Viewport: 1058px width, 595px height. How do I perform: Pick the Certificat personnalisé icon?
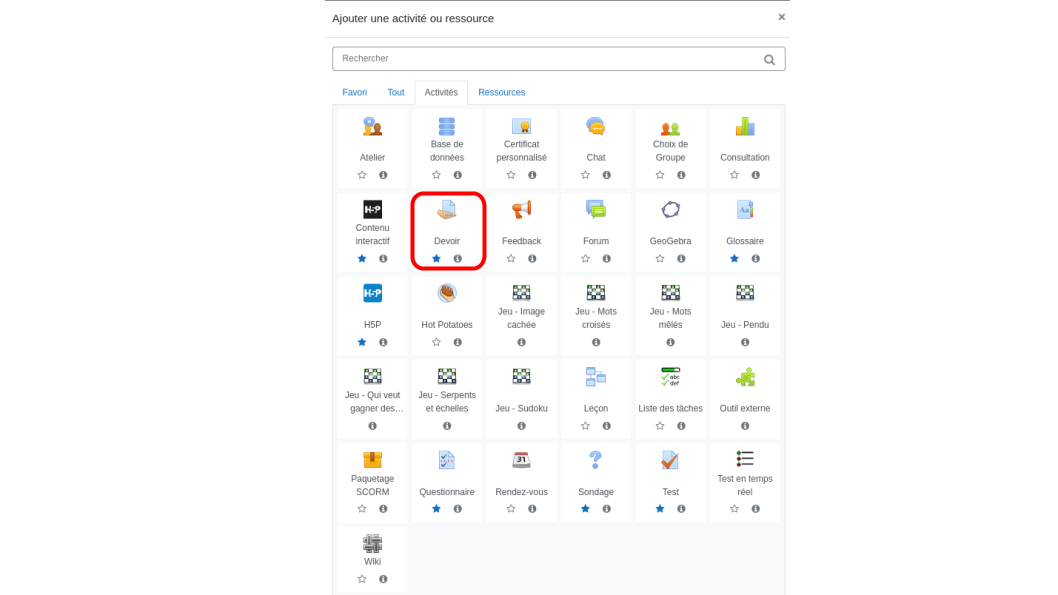(x=522, y=126)
